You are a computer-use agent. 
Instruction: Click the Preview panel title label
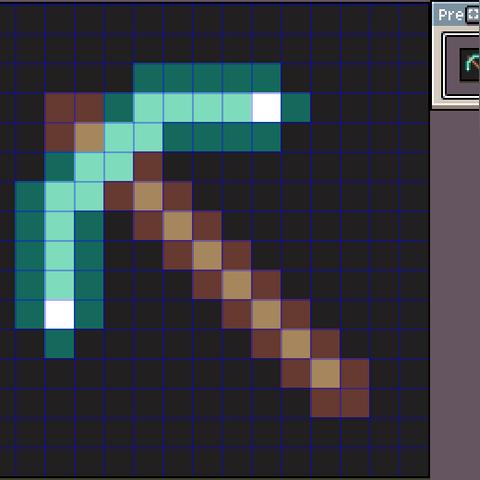[451, 15]
